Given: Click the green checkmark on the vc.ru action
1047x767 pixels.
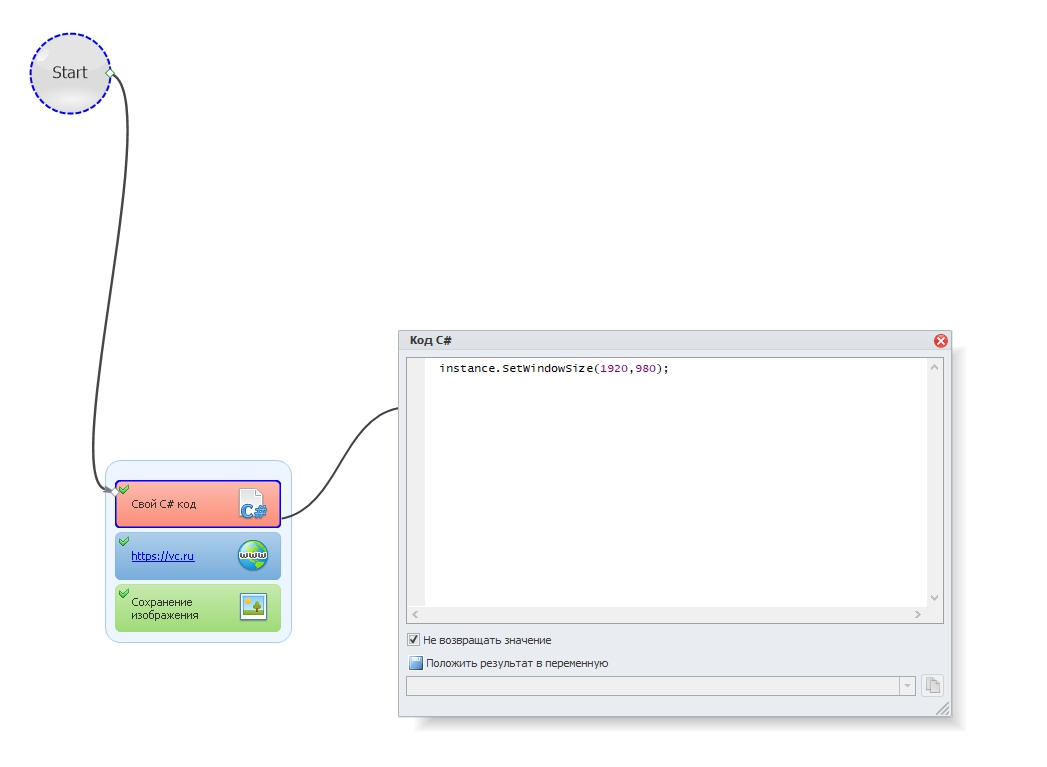Looking at the screenshot, I should point(124,541).
